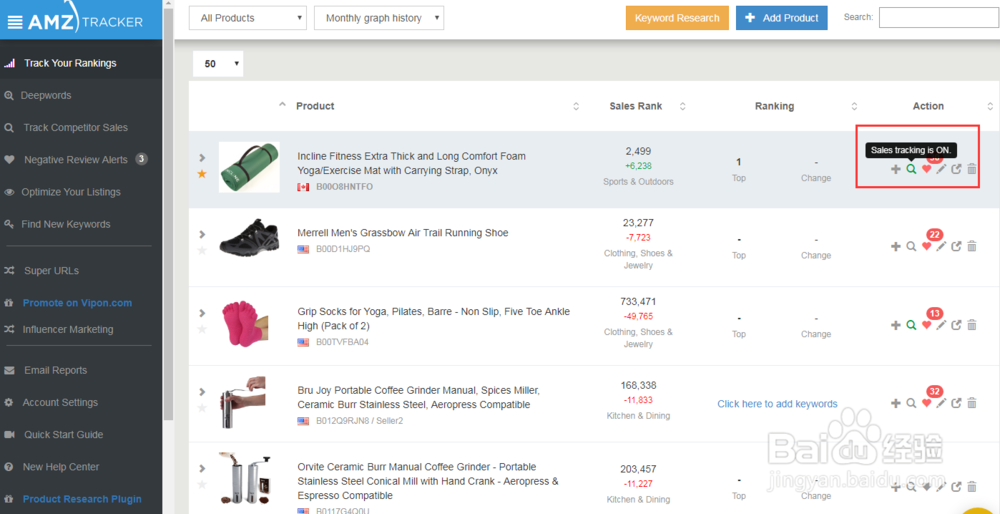This screenshot has height=514, width=1000.
Task: Expand the Merrell running shoe row chevron
Action: [x=202, y=235]
